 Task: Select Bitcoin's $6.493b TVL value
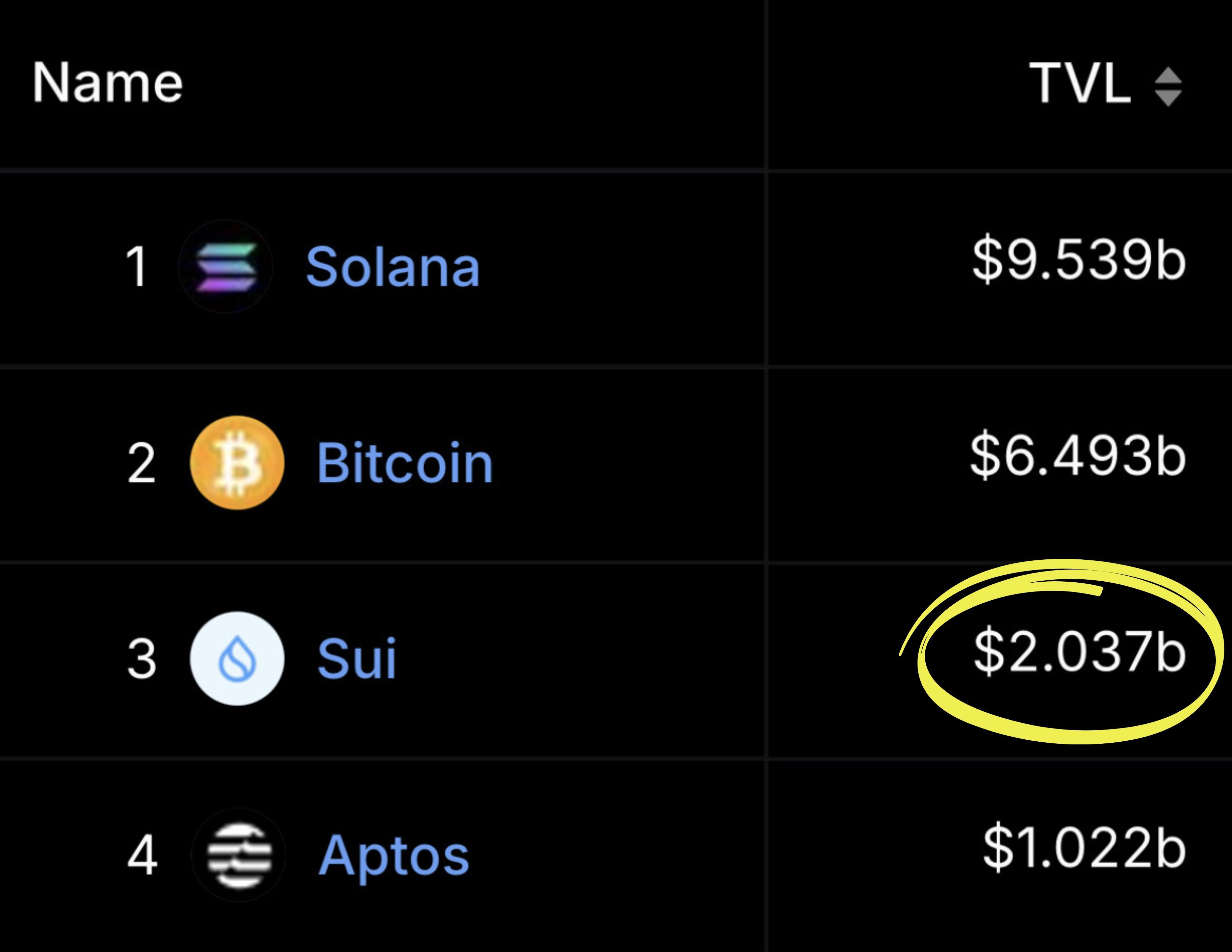point(1077,456)
